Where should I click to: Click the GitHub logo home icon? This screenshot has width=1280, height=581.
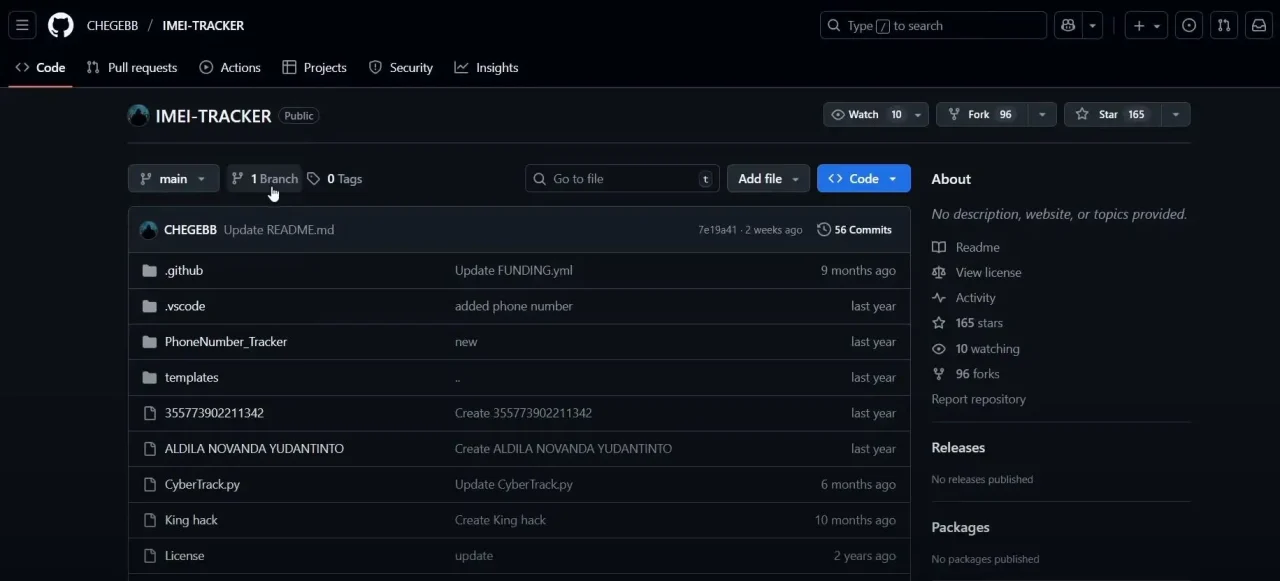(x=61, y=25)
